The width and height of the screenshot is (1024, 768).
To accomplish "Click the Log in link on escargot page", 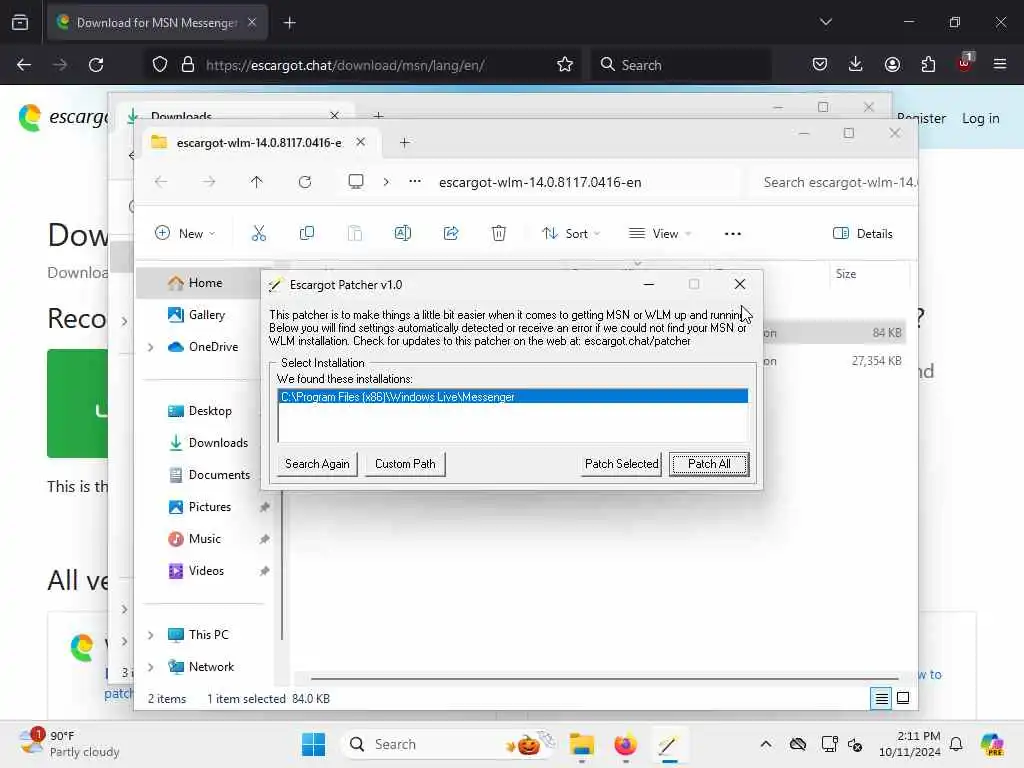I will pyautogui.click(x=980, y=118).
